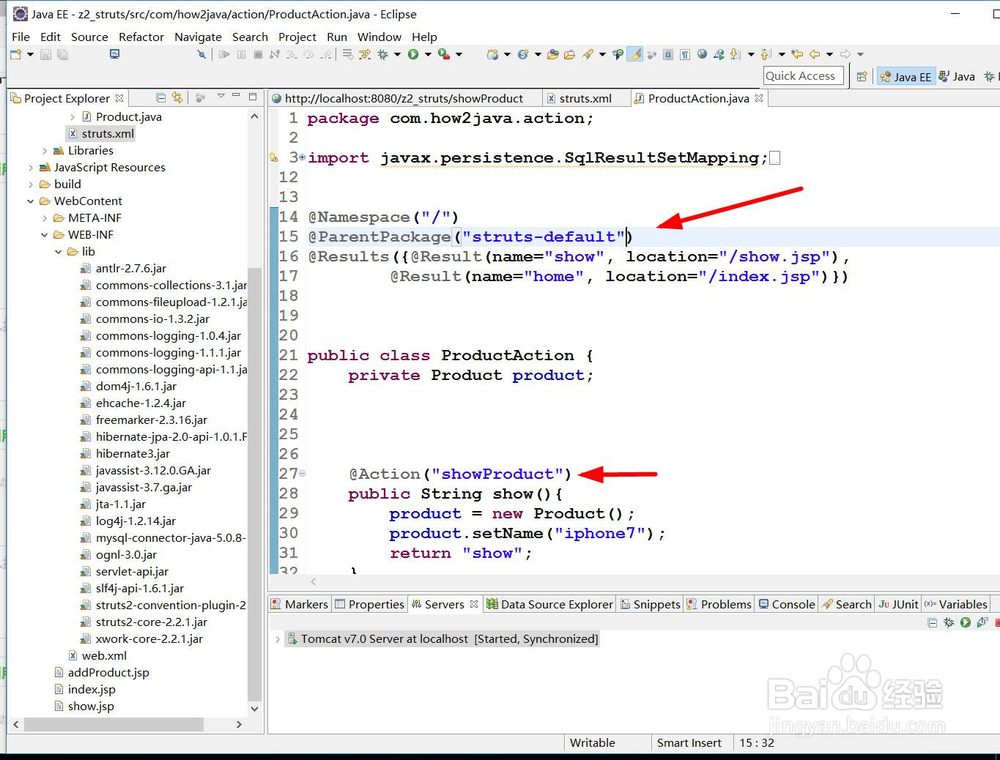Image resolution: width=1000 pixels, height=760 pixels.
Task: Select struts.xml in Project Explorer
Action: [101, 133]
